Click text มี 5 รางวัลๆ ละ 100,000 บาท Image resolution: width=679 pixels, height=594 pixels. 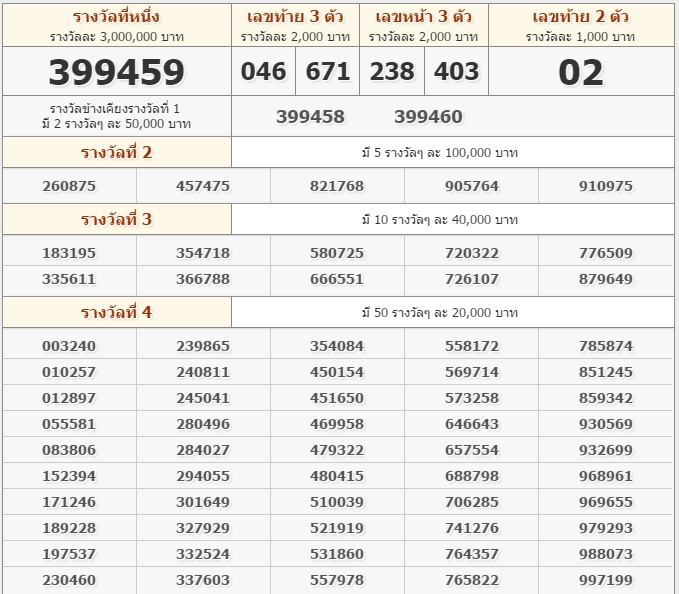tap(440, 153)
